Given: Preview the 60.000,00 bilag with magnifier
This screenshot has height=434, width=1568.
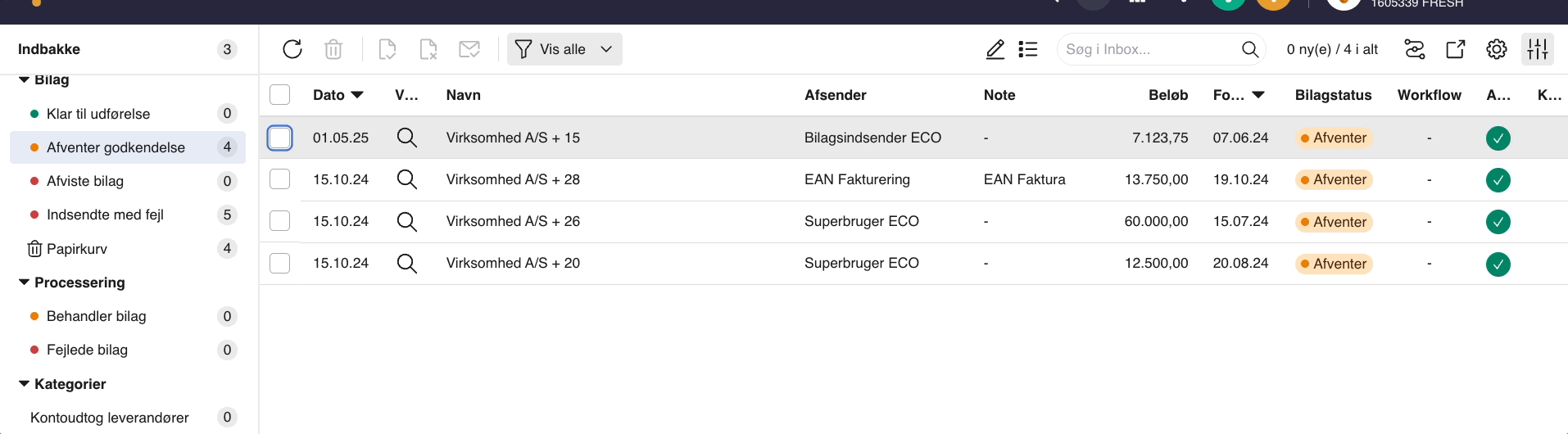Looking at the screenshot, I should pyautogui.click(x=407, y=221).
